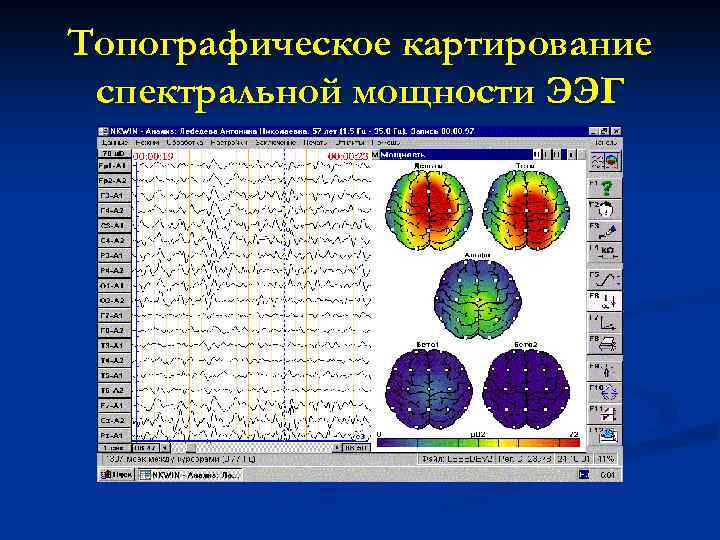The width and height of the screenshot is (720, 540).
Task: Click the F2 head electrode scheme icon
Action: 605,209
